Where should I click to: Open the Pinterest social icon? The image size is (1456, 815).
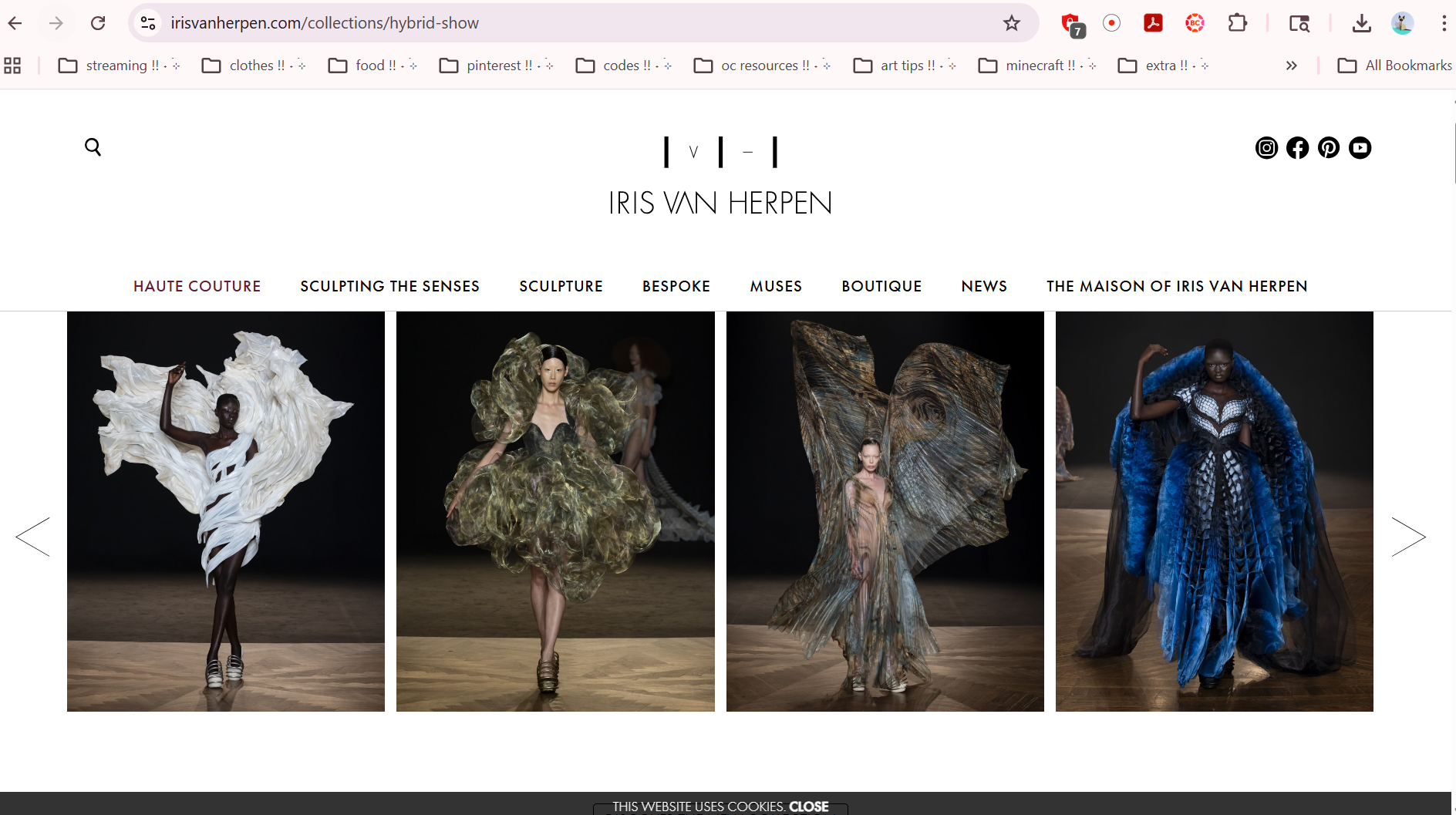(1329, 148)
